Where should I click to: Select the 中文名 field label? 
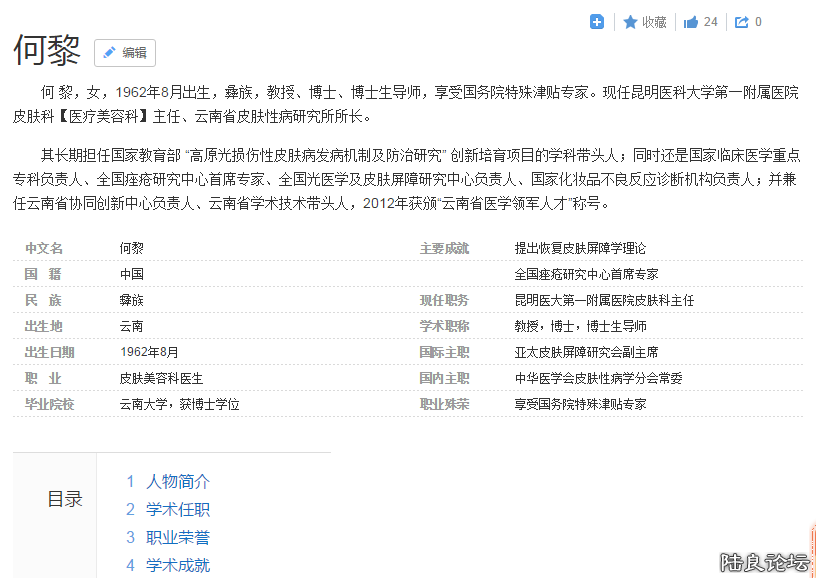[44, 248]
